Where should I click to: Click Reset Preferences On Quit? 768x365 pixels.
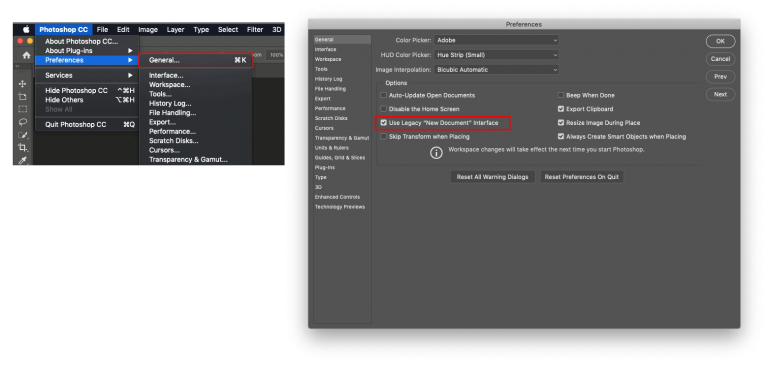[x=581, y=177]
